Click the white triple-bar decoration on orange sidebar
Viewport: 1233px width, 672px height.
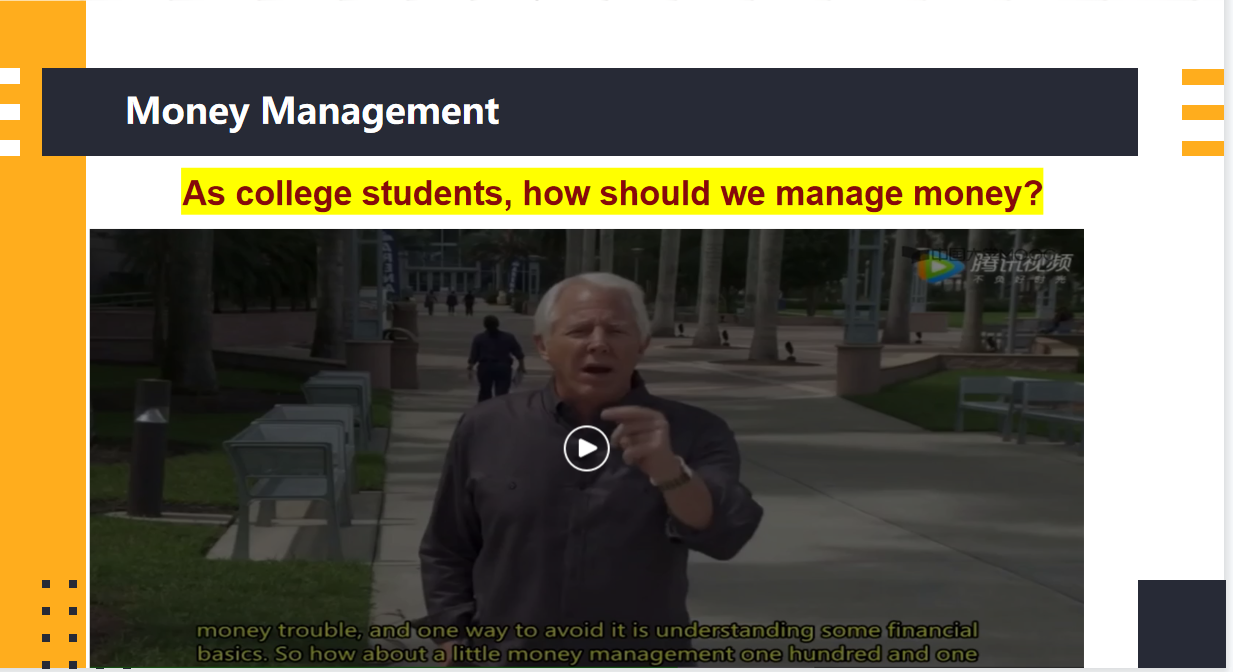pos(10,112)
